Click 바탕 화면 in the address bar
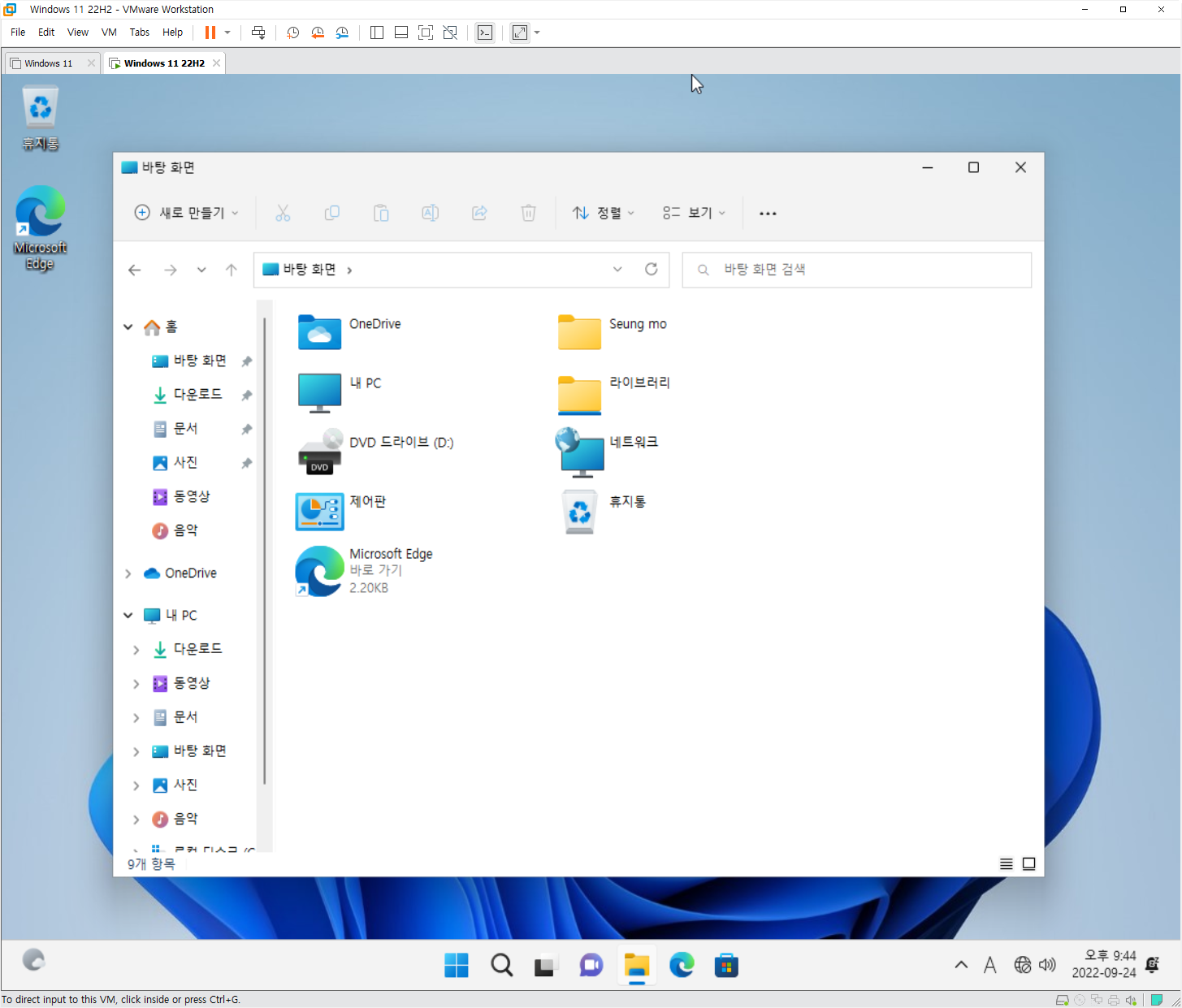Screen dimensions: 1182x1008 [x=310, y=270]
